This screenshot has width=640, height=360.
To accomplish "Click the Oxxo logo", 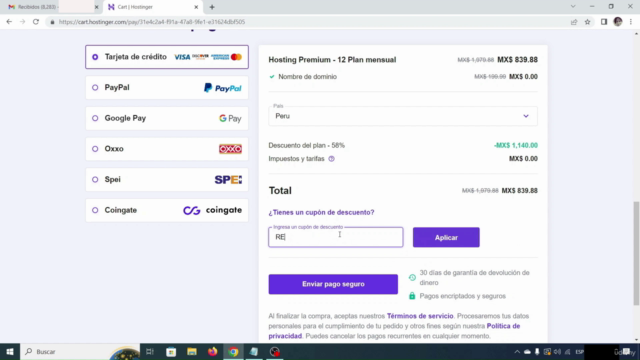I will click(230, 149).
